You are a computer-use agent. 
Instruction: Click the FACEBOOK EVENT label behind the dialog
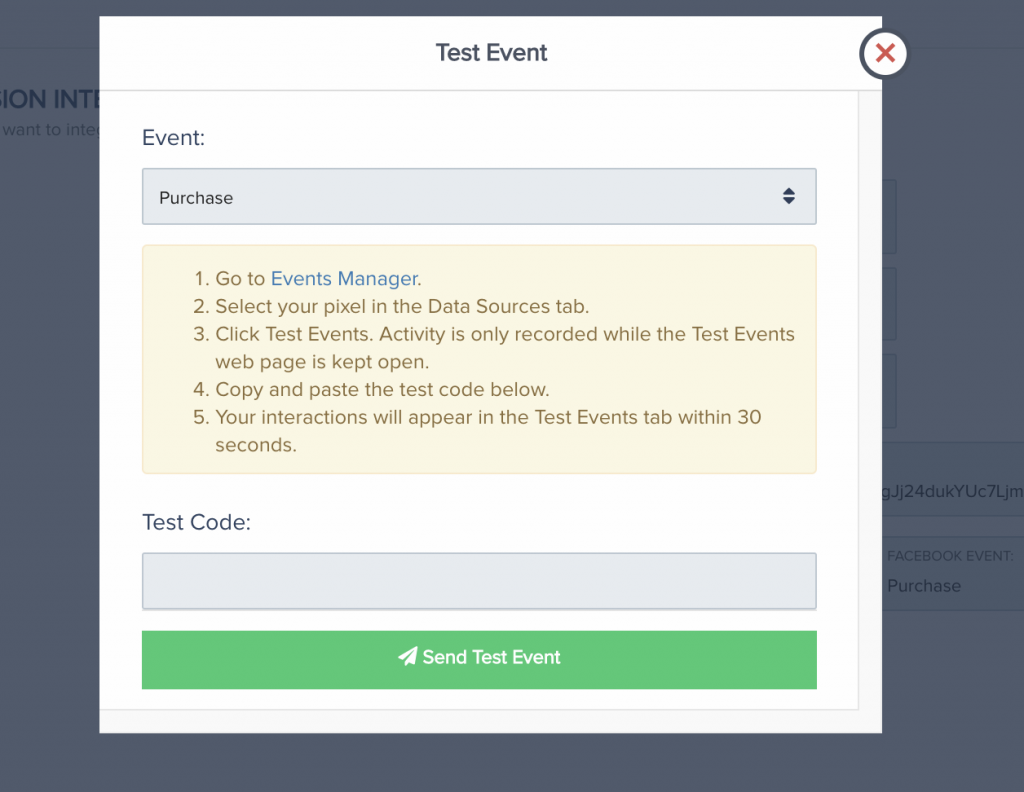[950, 556]
